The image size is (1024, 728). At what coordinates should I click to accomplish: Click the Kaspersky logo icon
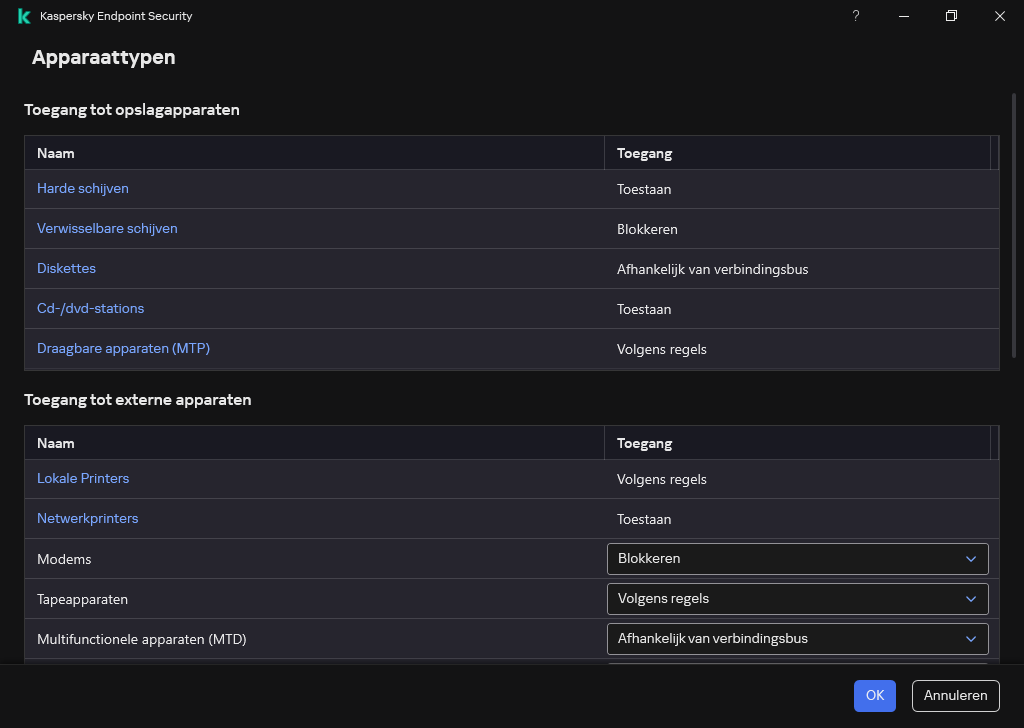tap(22, 16)
